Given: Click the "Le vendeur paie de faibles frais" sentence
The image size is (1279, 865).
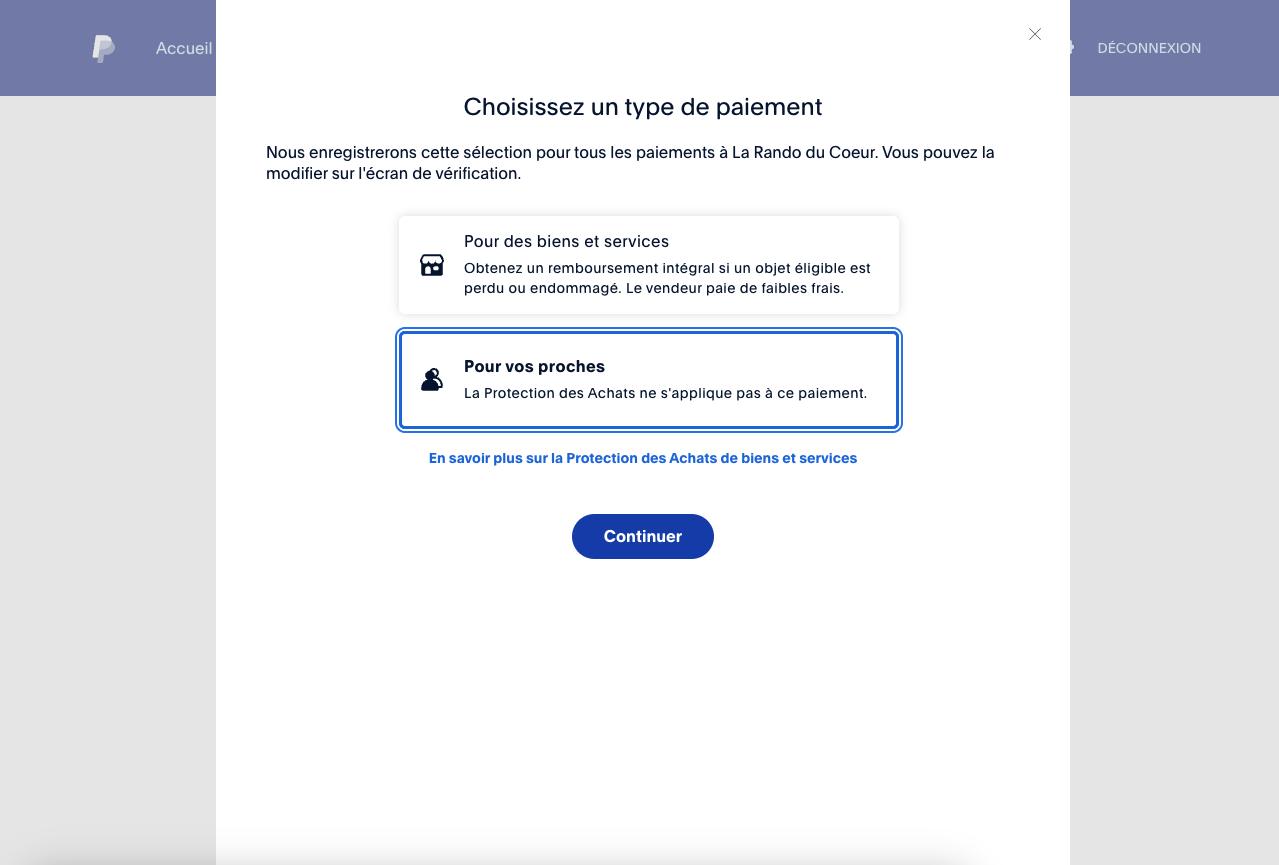Looking at the screenshot, I should (x=735, y=288).
